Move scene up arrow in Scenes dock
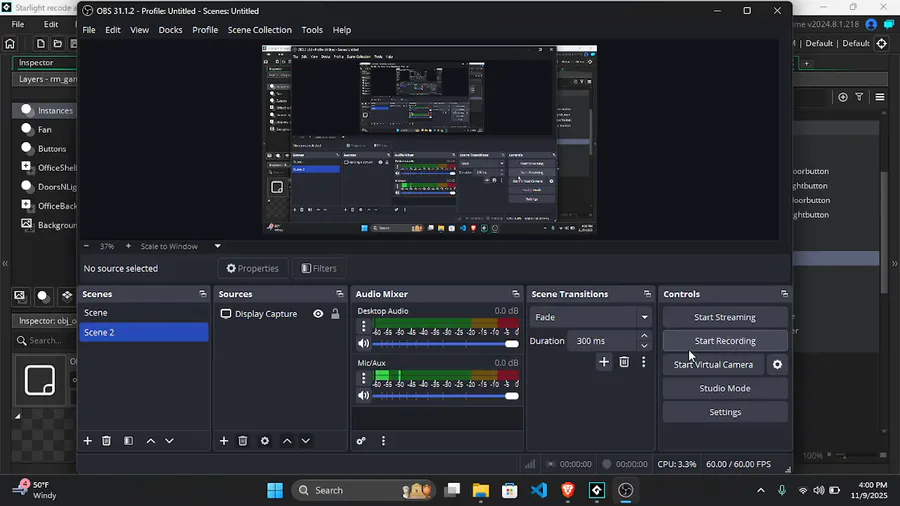 tap(150, 441)
